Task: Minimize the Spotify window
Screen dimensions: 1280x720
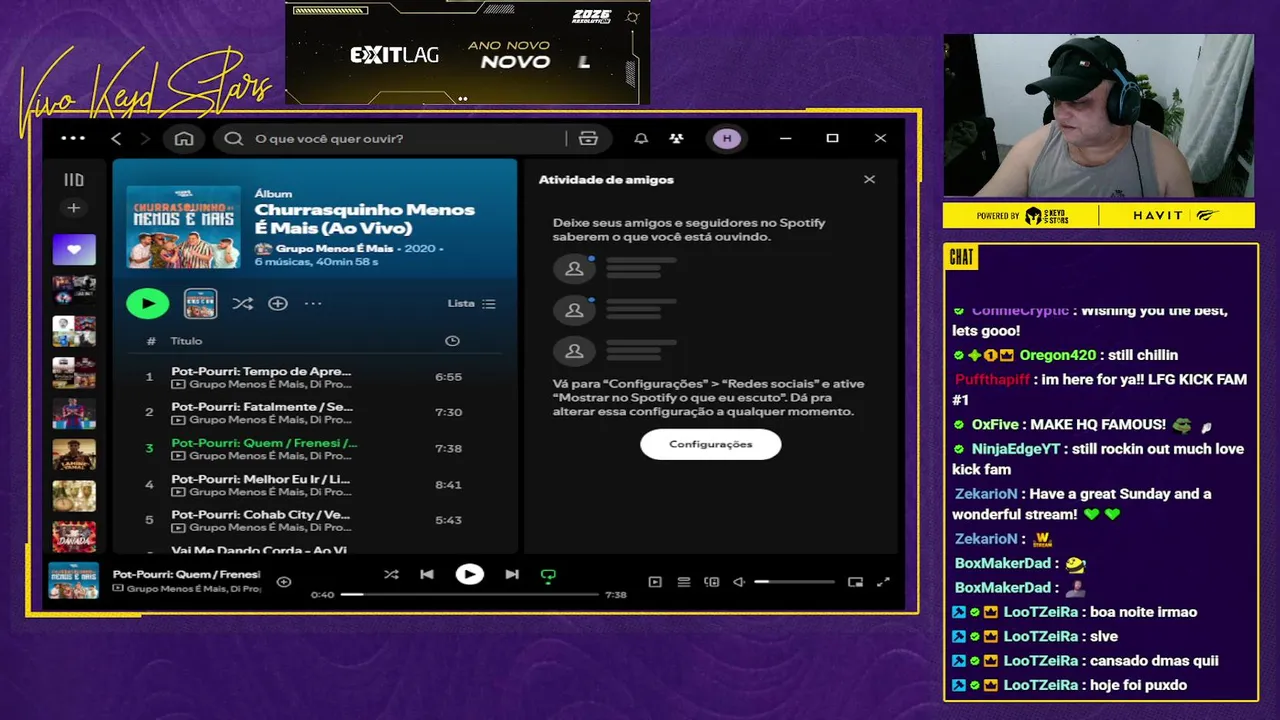Action: tap(786, 138)
